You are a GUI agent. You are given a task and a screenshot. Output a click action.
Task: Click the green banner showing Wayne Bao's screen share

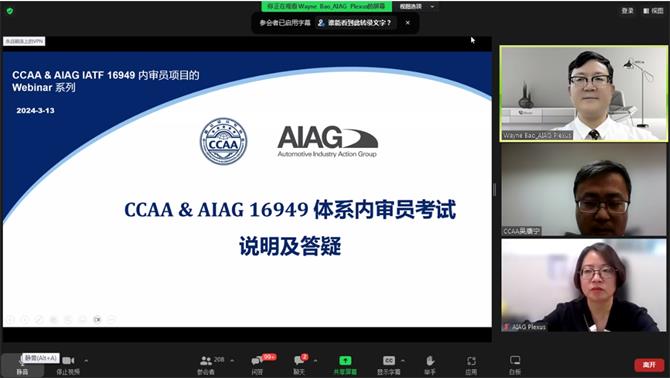pyautogui.click(x=327, y=6)
